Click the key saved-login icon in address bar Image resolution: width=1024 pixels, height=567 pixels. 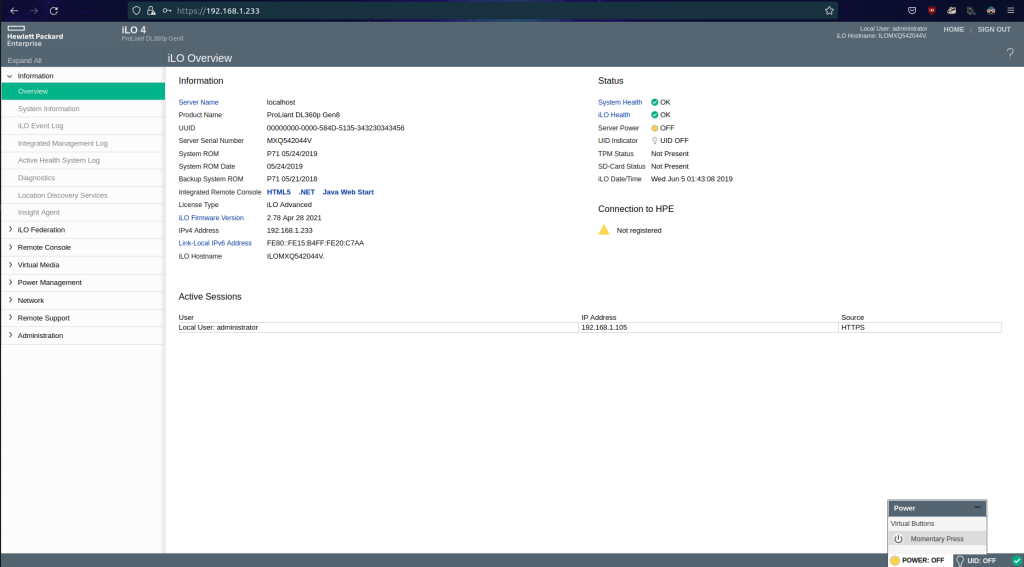click(167, 10)
